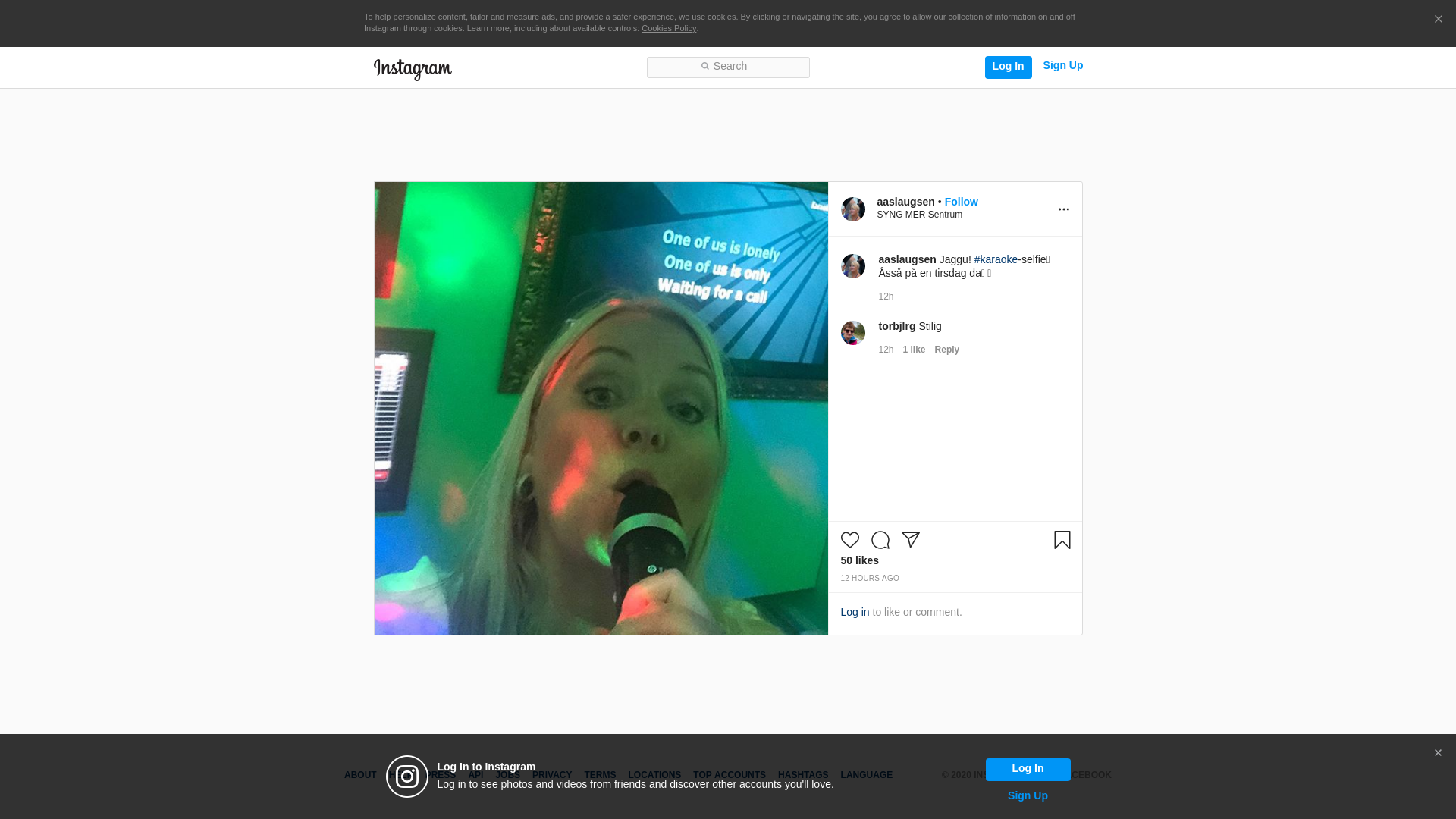
Task: Open torbjlrg commenter profile name
Action: coord(897,326)
